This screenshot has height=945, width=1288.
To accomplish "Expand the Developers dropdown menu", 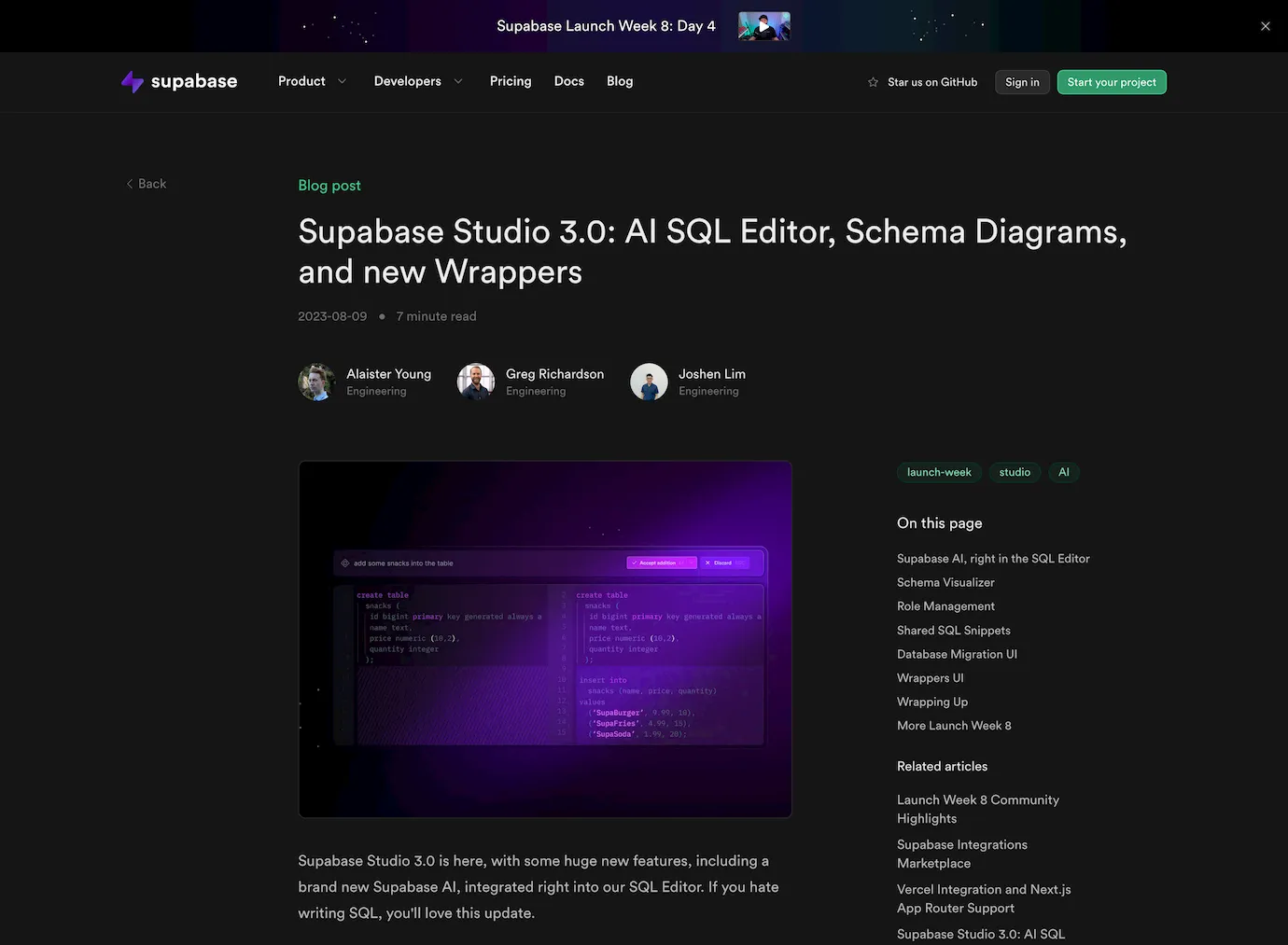I will (418, 81).
